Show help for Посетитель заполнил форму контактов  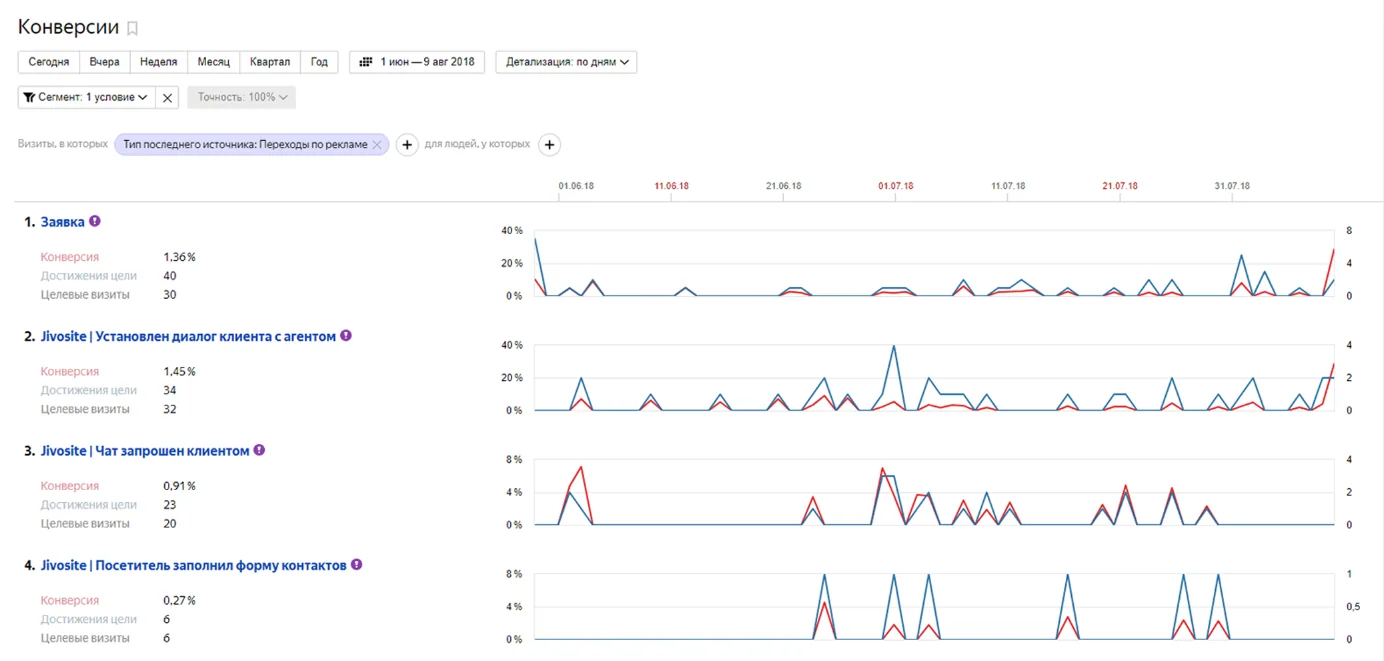pyautogui.click(x=356, y=565)
